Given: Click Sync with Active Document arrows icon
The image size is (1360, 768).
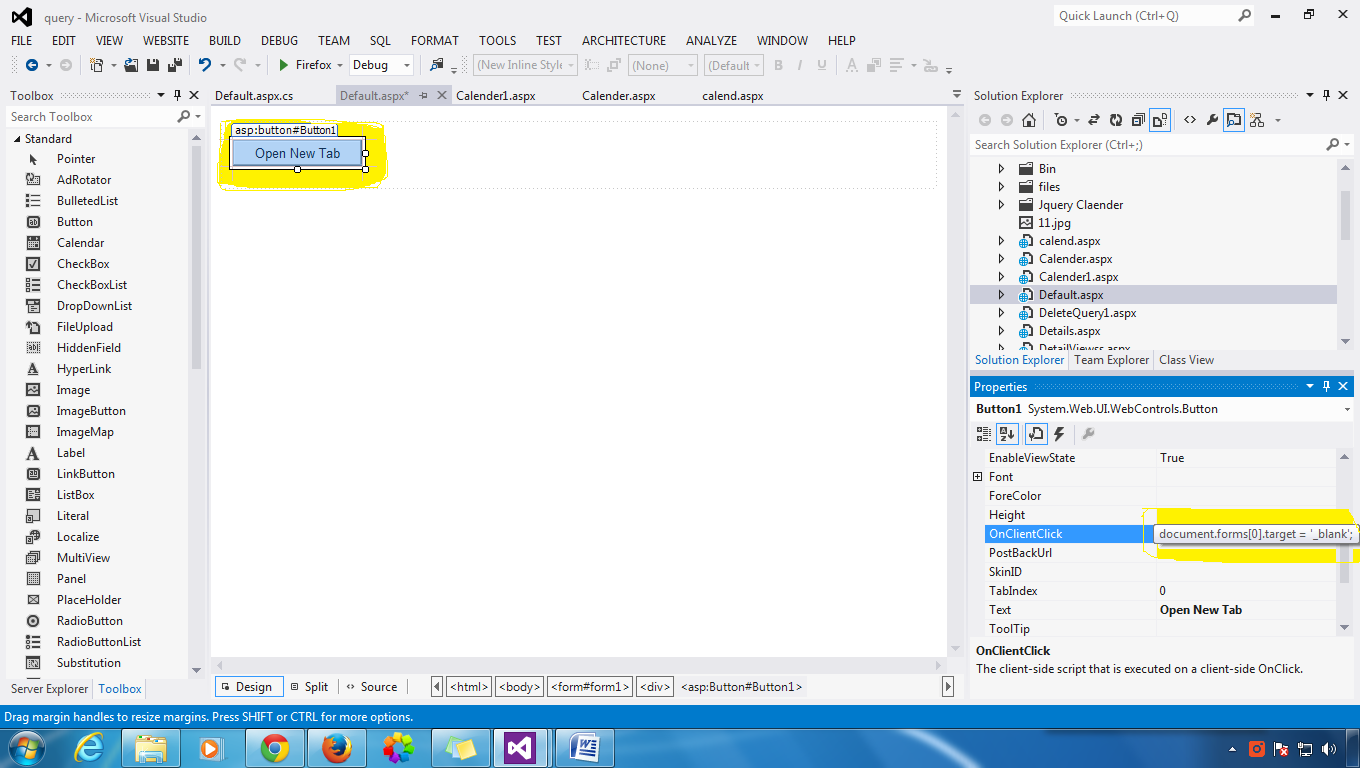Looking at the screenshot, I should (1093, 120).
